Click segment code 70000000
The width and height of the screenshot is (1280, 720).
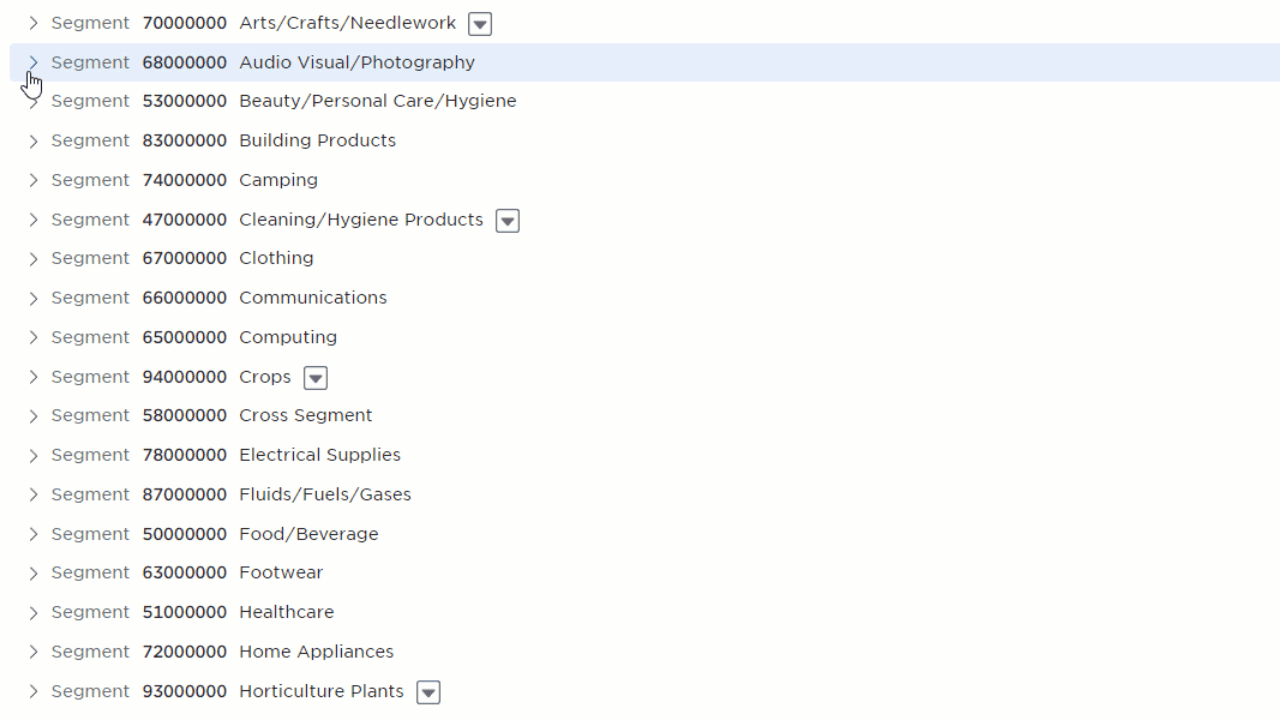(184, 23)
